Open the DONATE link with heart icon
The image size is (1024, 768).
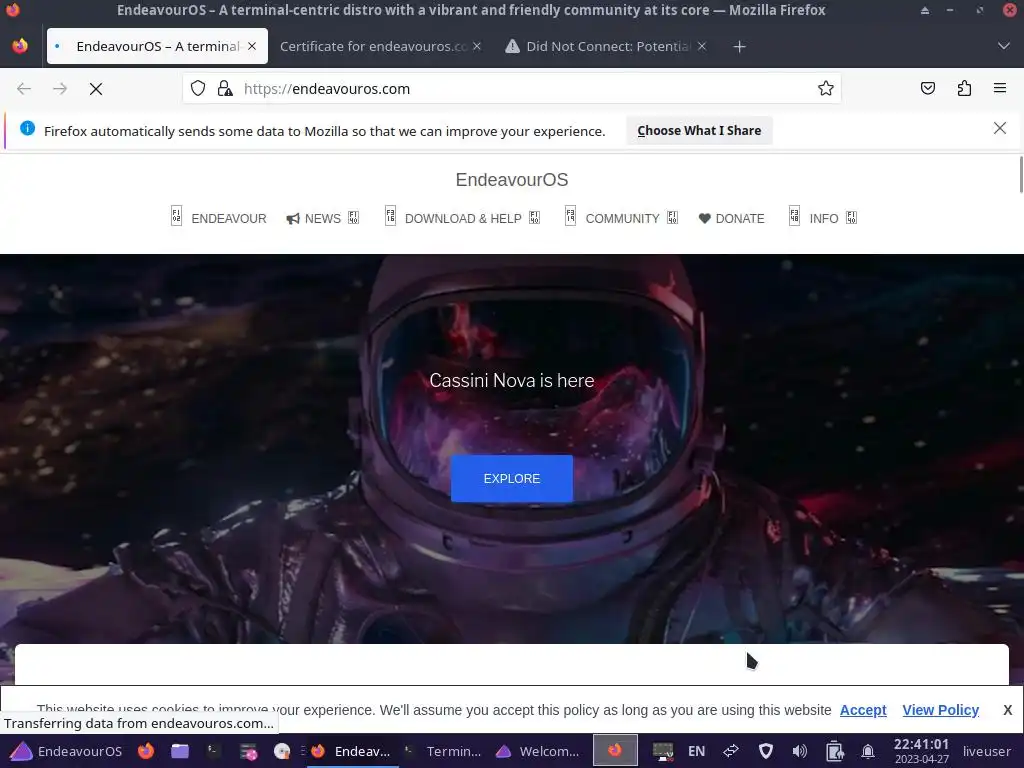731,218
